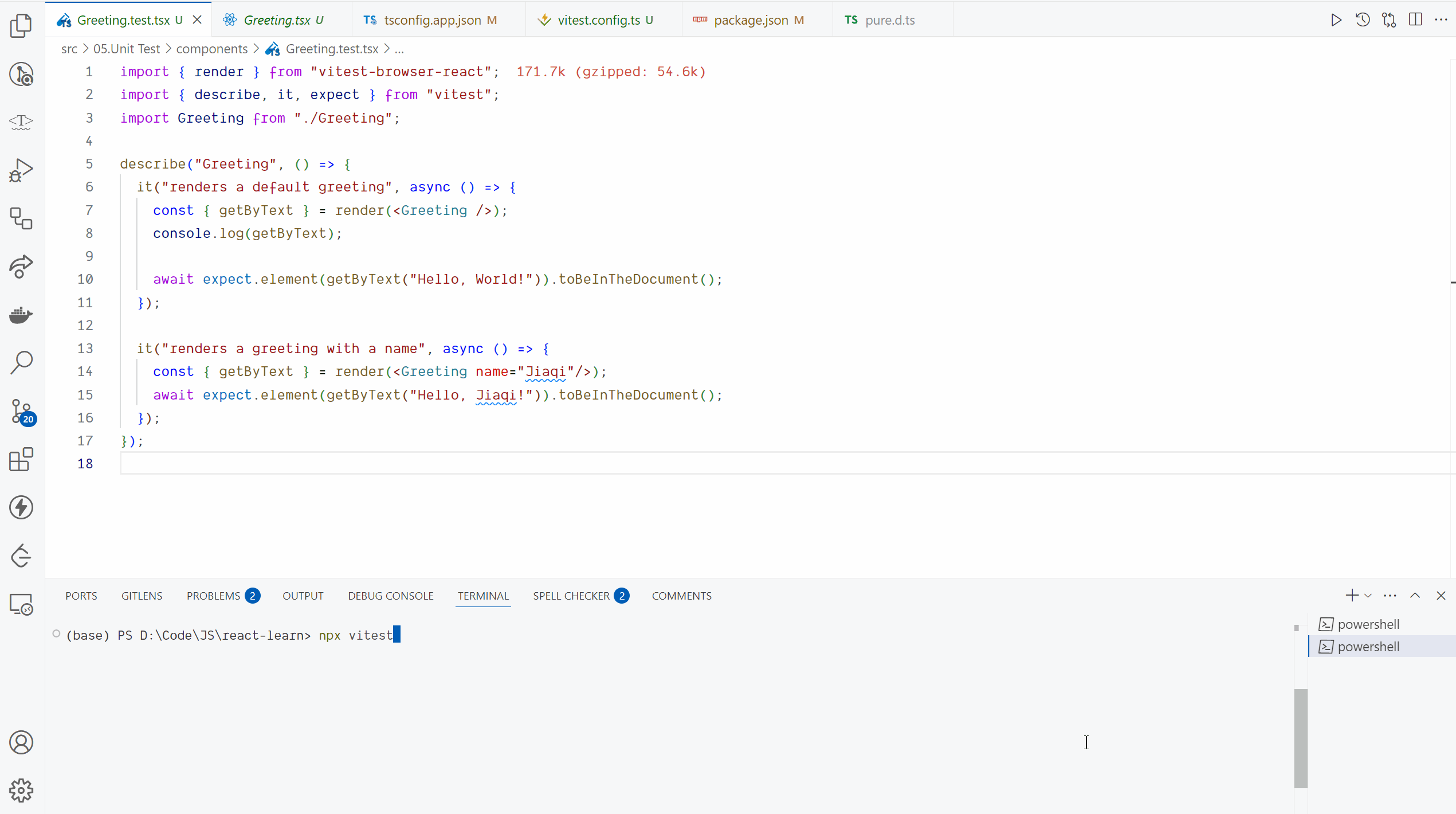Open the new terminal launch profile dropdown
The height and width of the screenshot is (814, 1456).
(x=1368, y=596)
